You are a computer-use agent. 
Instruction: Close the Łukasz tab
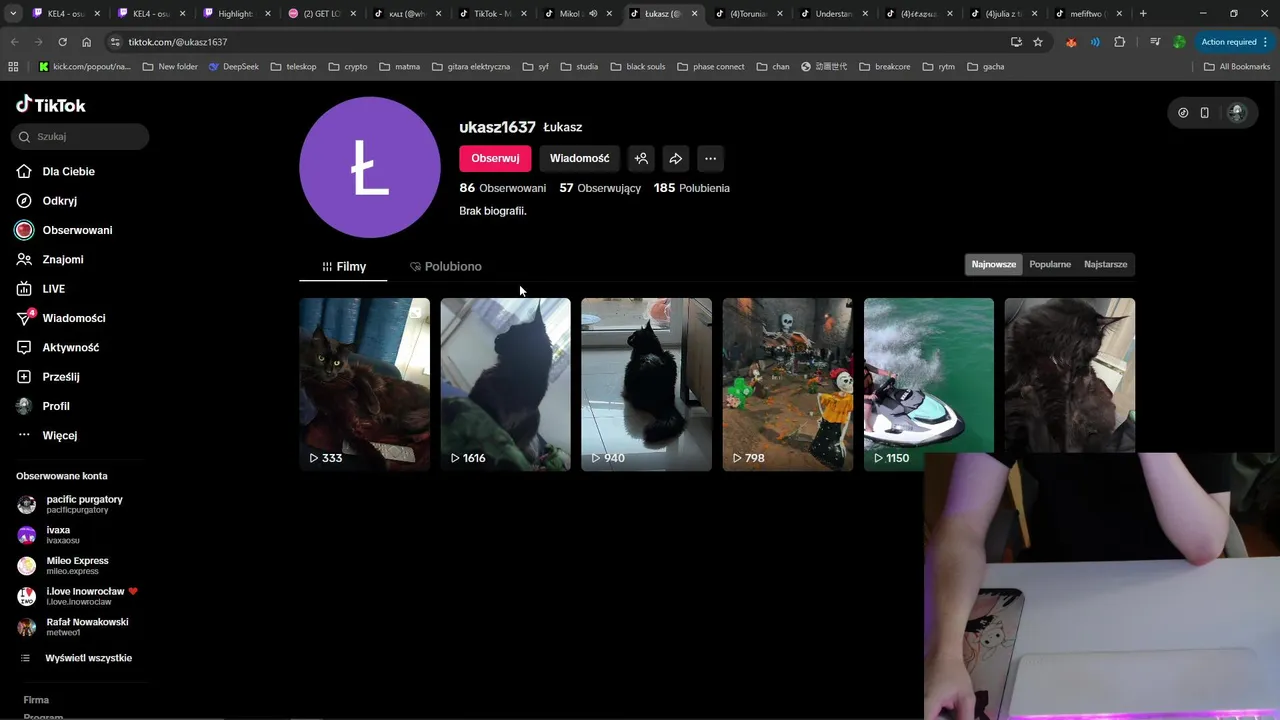(694, 14)
